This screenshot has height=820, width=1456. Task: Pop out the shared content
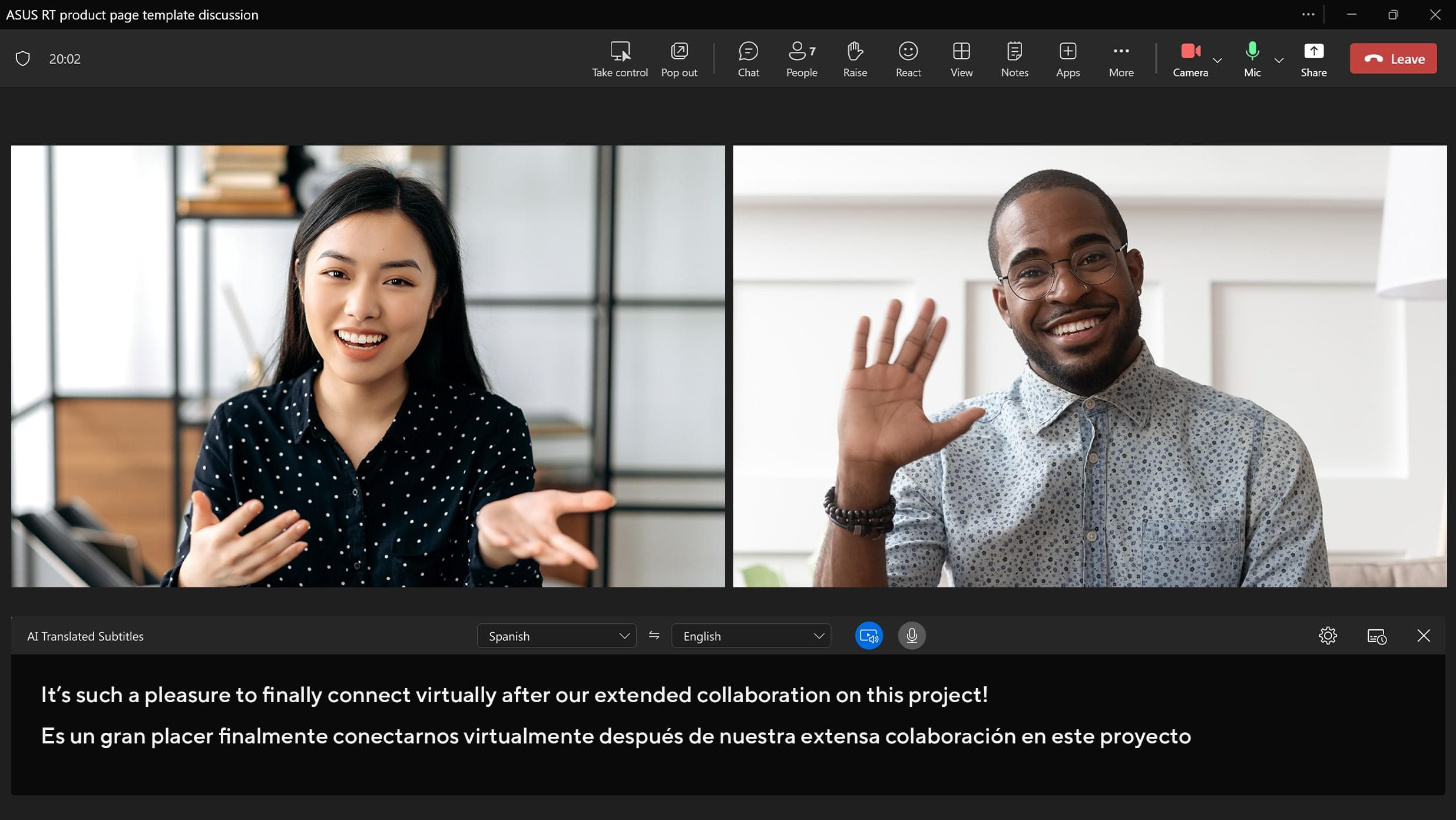point(679,58)
